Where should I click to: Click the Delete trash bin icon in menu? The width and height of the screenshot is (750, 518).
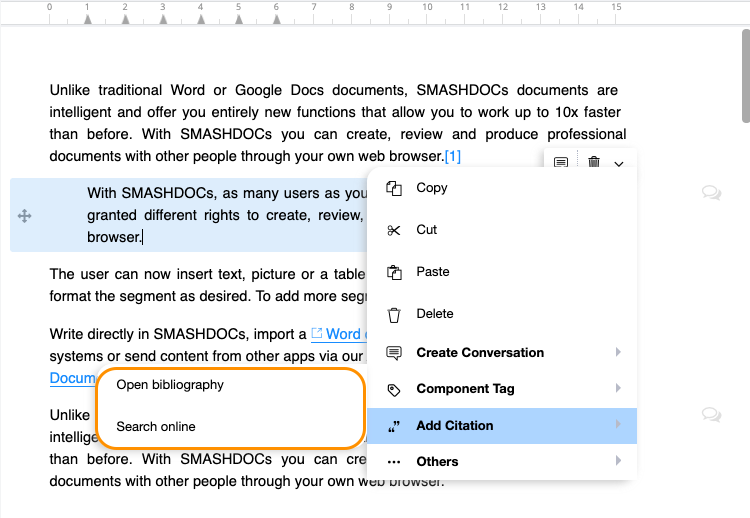(394, 315)
